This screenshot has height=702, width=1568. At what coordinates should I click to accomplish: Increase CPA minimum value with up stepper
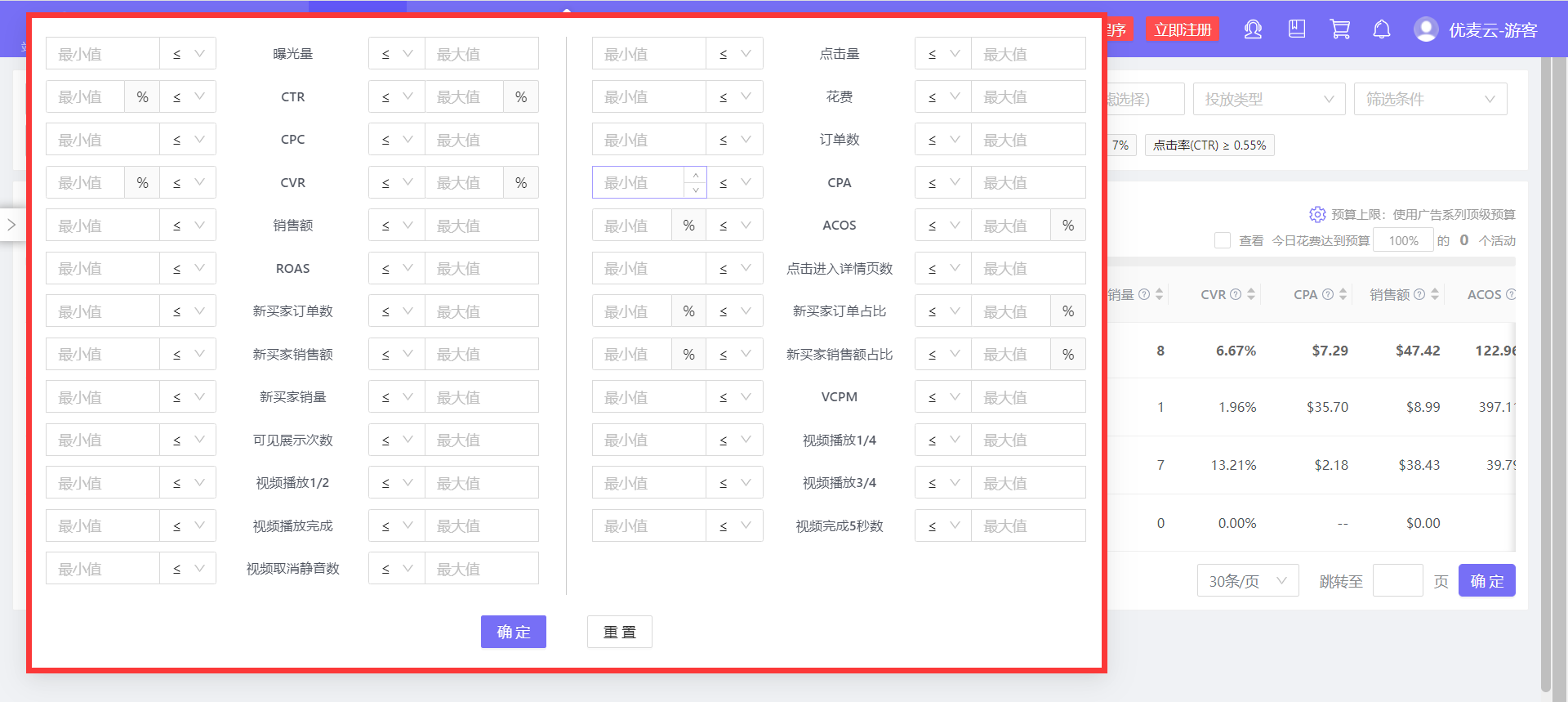(x=695, y=175)
